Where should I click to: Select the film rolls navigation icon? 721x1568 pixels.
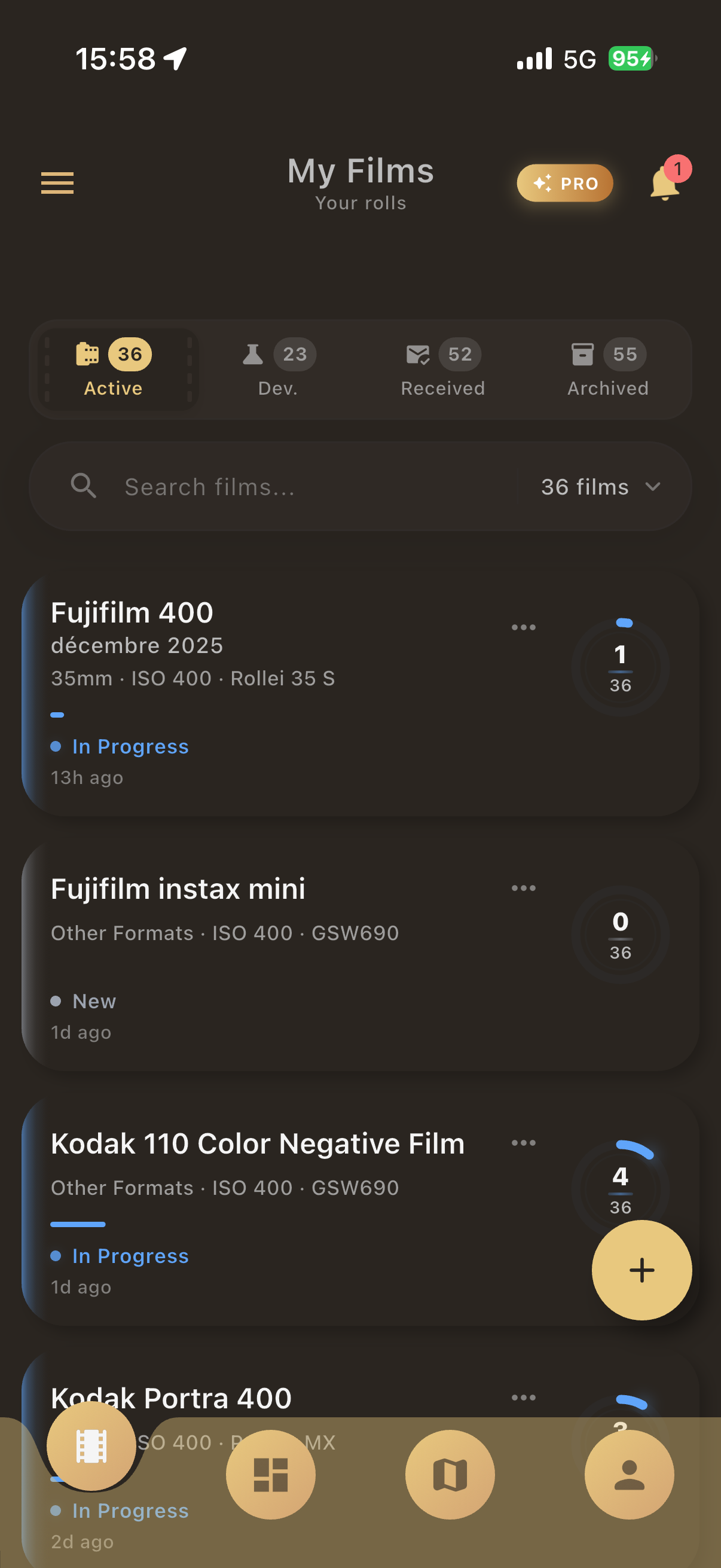point(91,1446)
